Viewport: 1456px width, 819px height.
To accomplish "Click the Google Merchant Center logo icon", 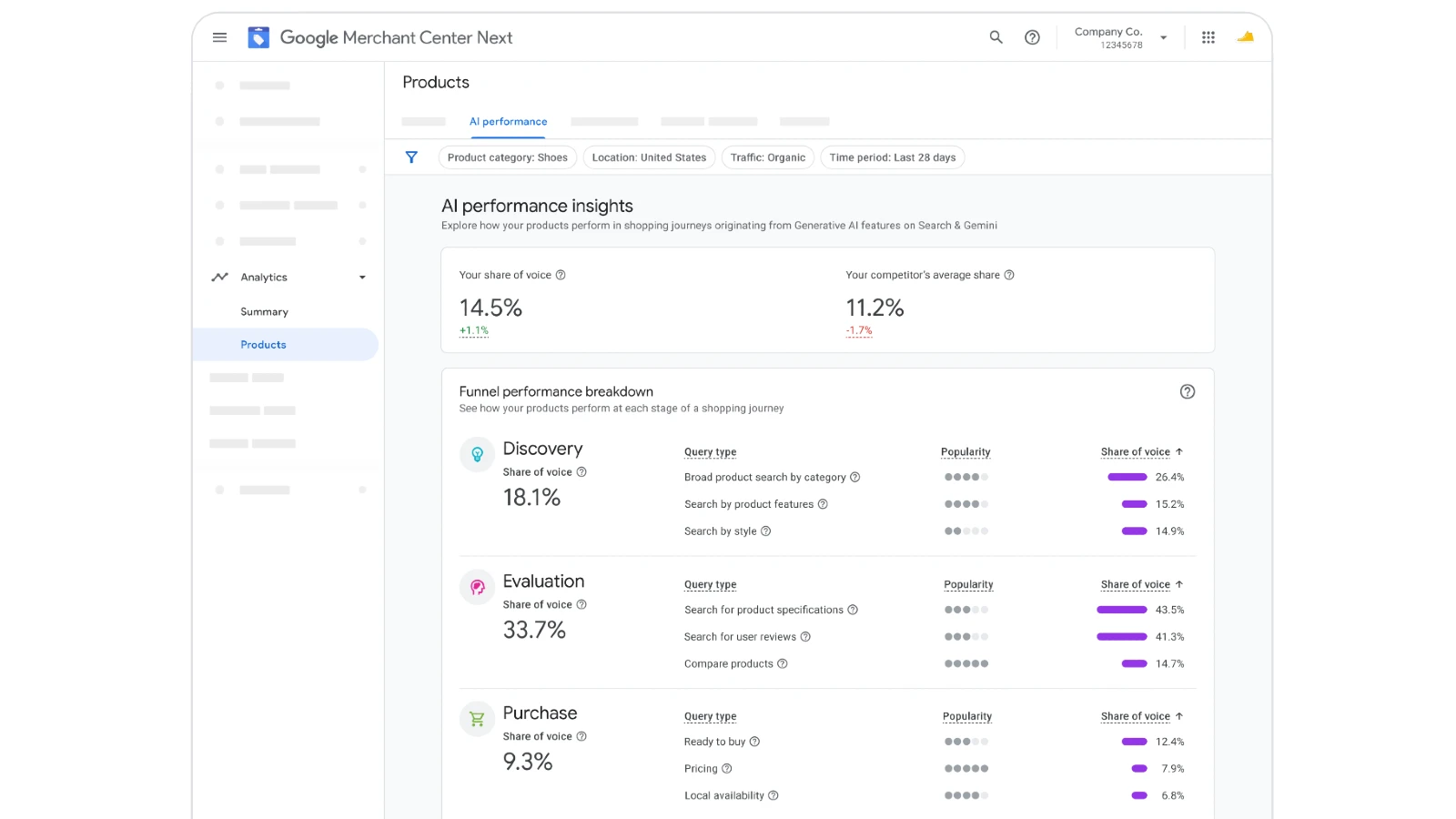I will (x=258, y=37).
